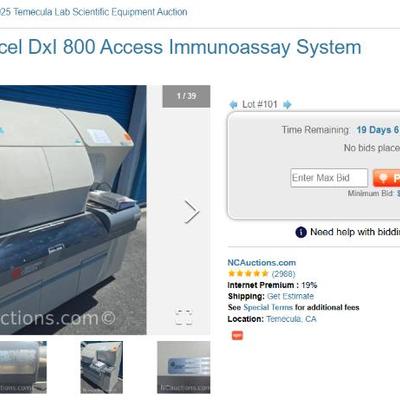400x400 pixels.
Task: Open the Special Terms link
Action: [x=268, y=307]
